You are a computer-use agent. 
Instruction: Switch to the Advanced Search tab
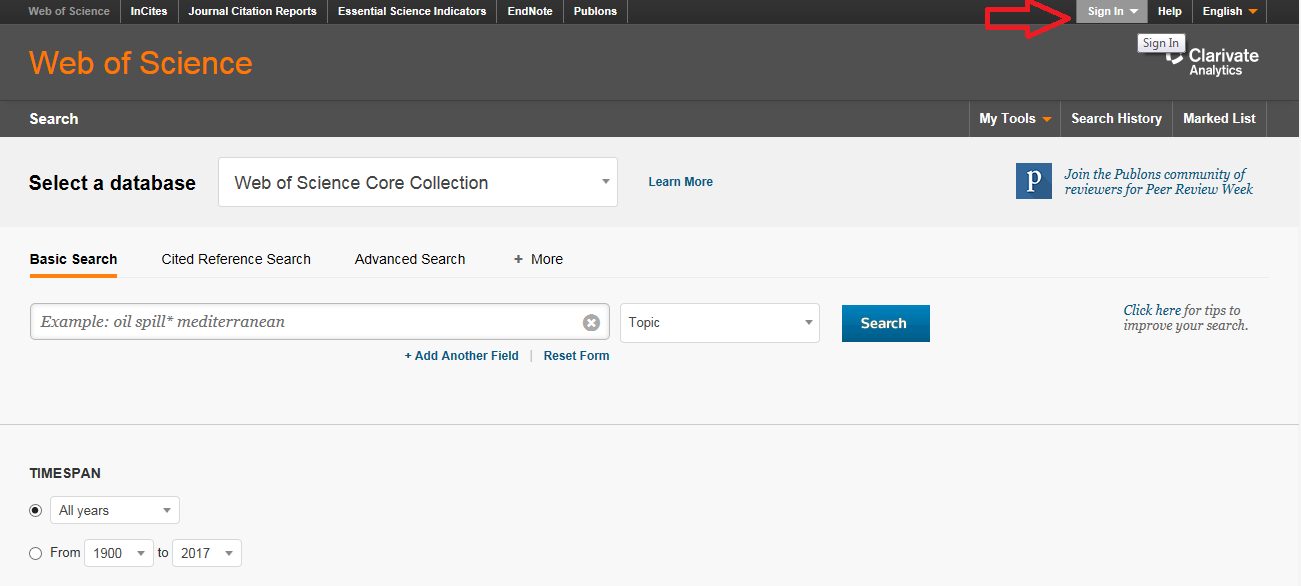410,259
